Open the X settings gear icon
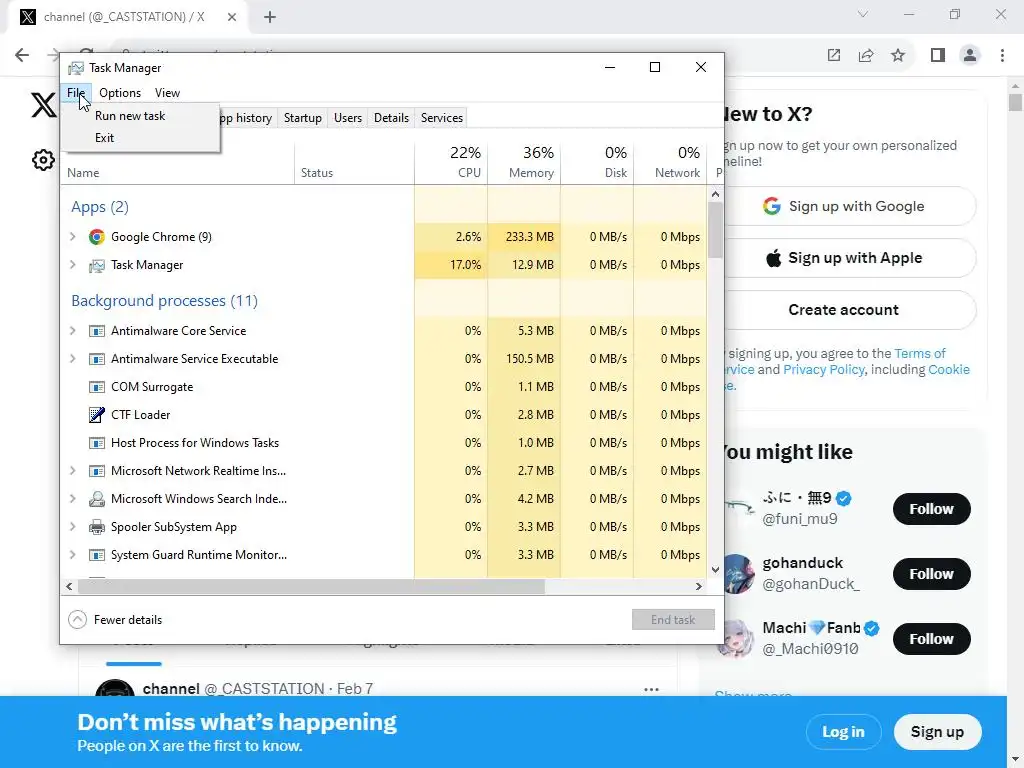Image resolution: width=1024 pixels, height=768 pixels. (x=43, y=159)
